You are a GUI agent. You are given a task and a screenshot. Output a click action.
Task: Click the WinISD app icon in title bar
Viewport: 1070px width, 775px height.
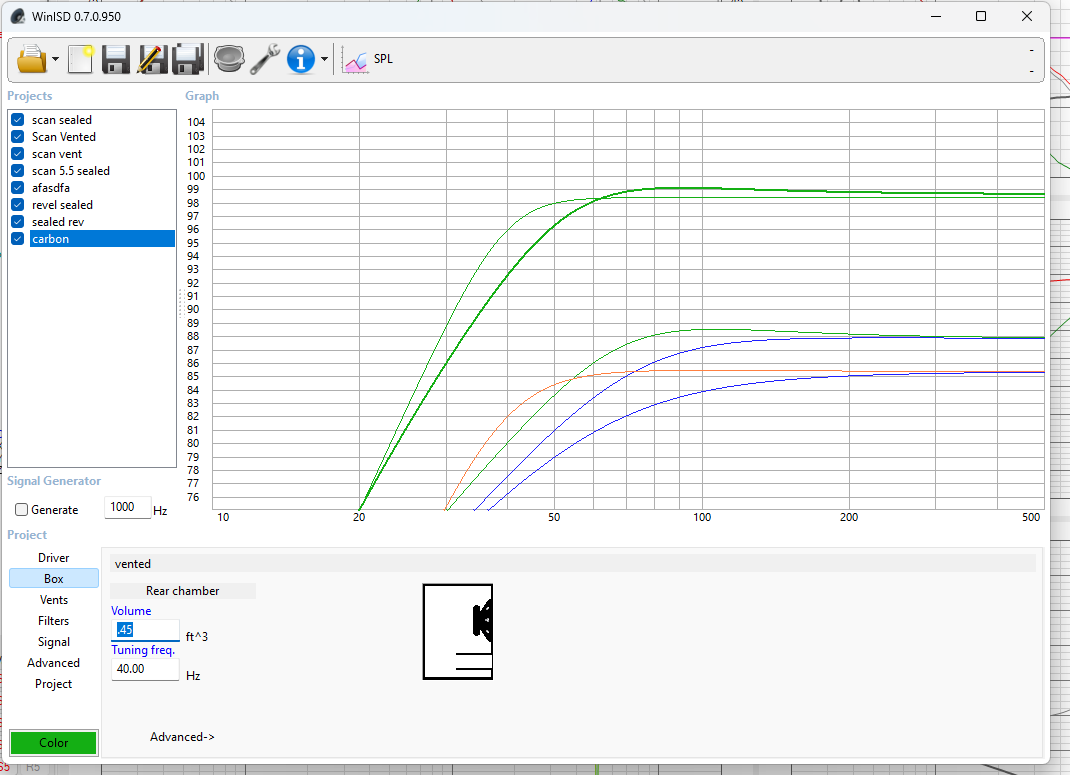18,16
